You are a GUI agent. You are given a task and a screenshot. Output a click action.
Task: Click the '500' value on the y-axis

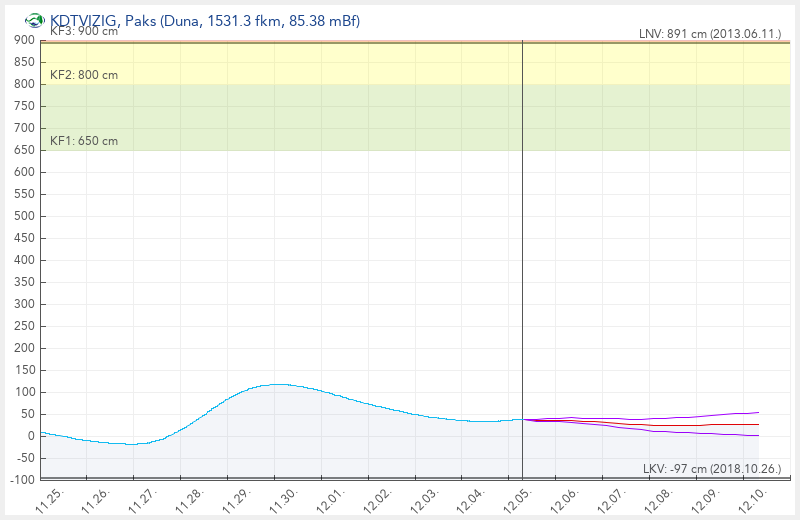point(24,216)
